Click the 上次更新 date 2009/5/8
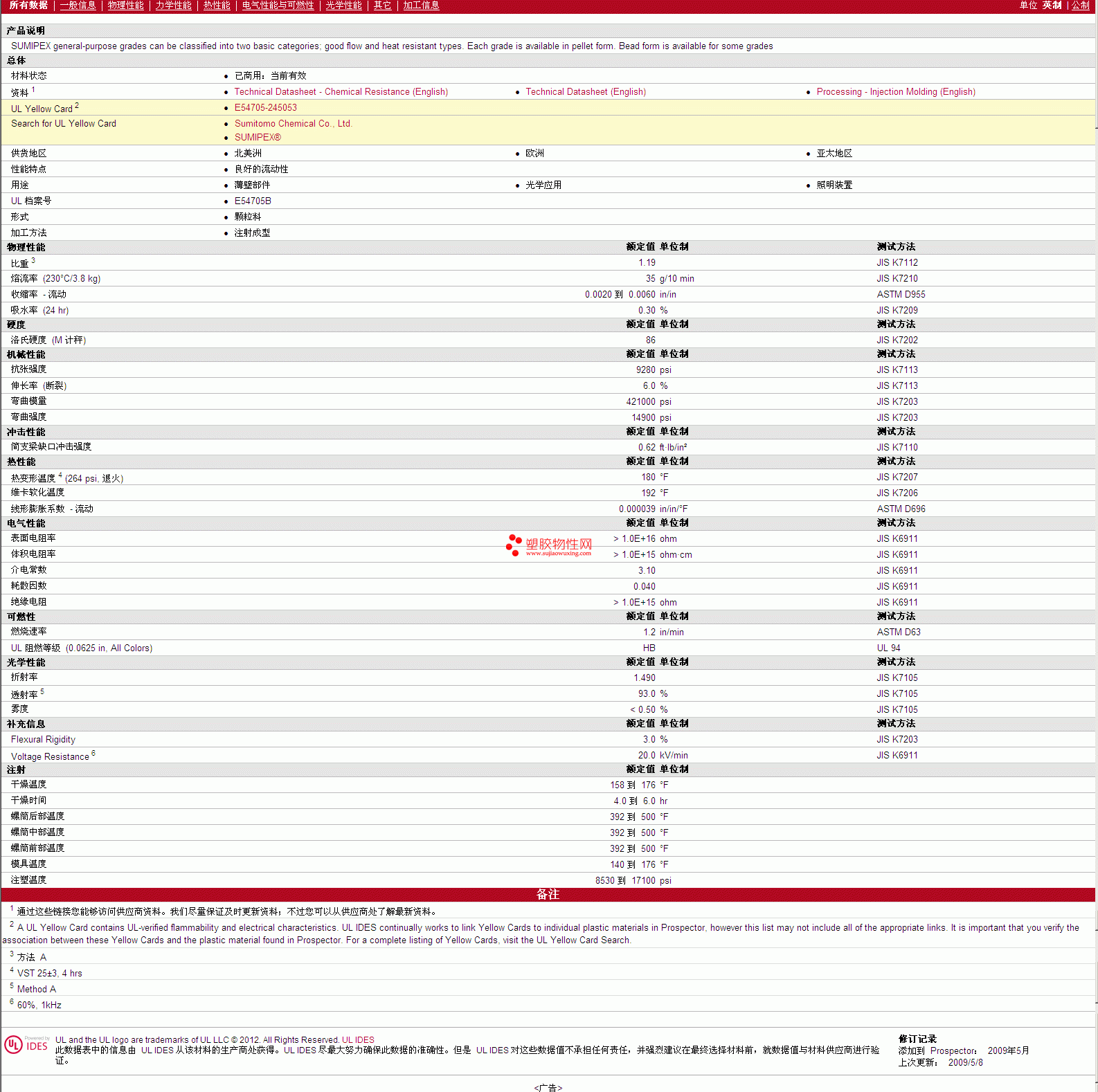Image resolution: width=1098 pixels, height=1092 pixels. click(965, 1063)
